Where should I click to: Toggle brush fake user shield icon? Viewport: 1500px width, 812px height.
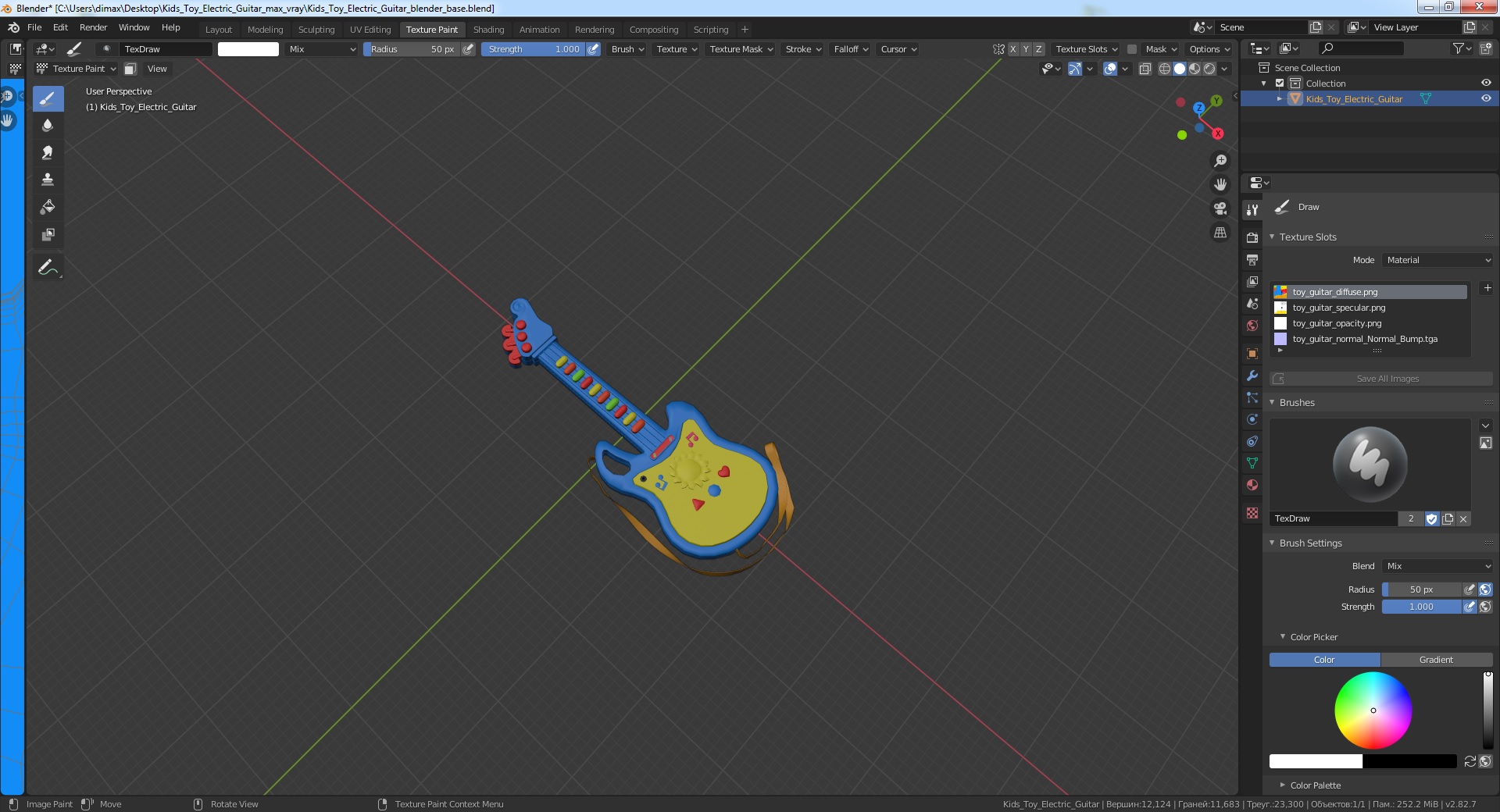point(1432,518)
